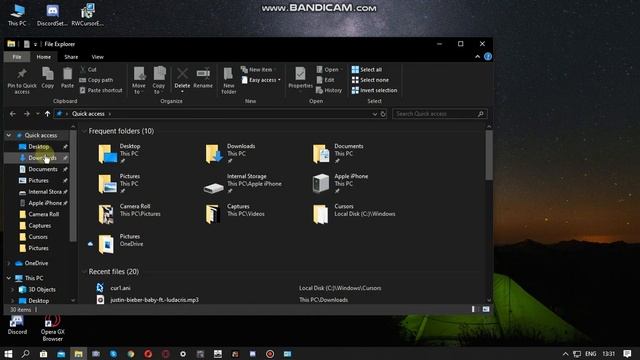Open the Move to ribbon dropdown
Image resolution: width=640 pixels, height=360 pixels.
point(139,80)
